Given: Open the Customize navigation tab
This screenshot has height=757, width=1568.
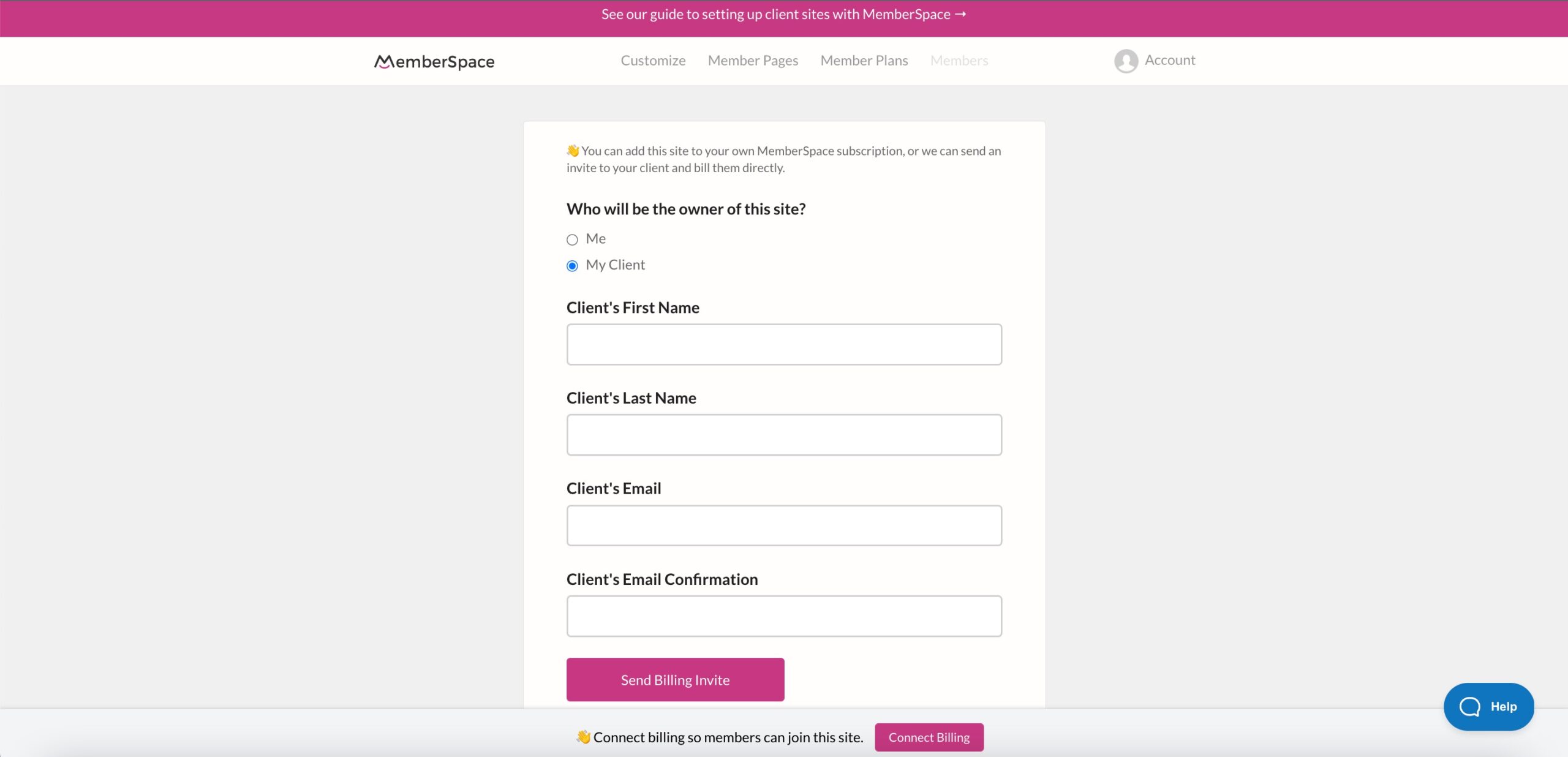Looking at the screenshot, I should coord(653,60).
